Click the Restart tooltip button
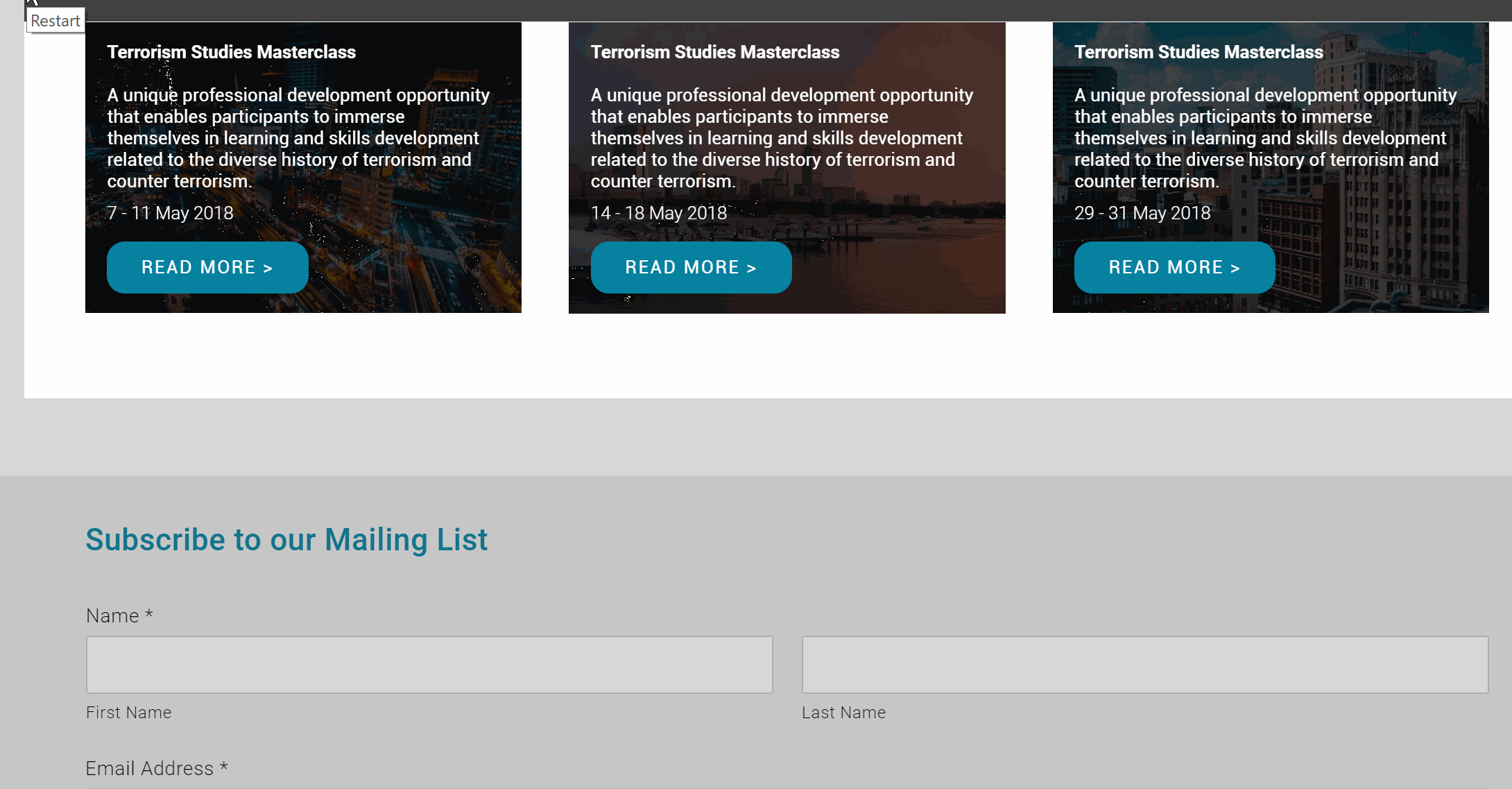 55,21
